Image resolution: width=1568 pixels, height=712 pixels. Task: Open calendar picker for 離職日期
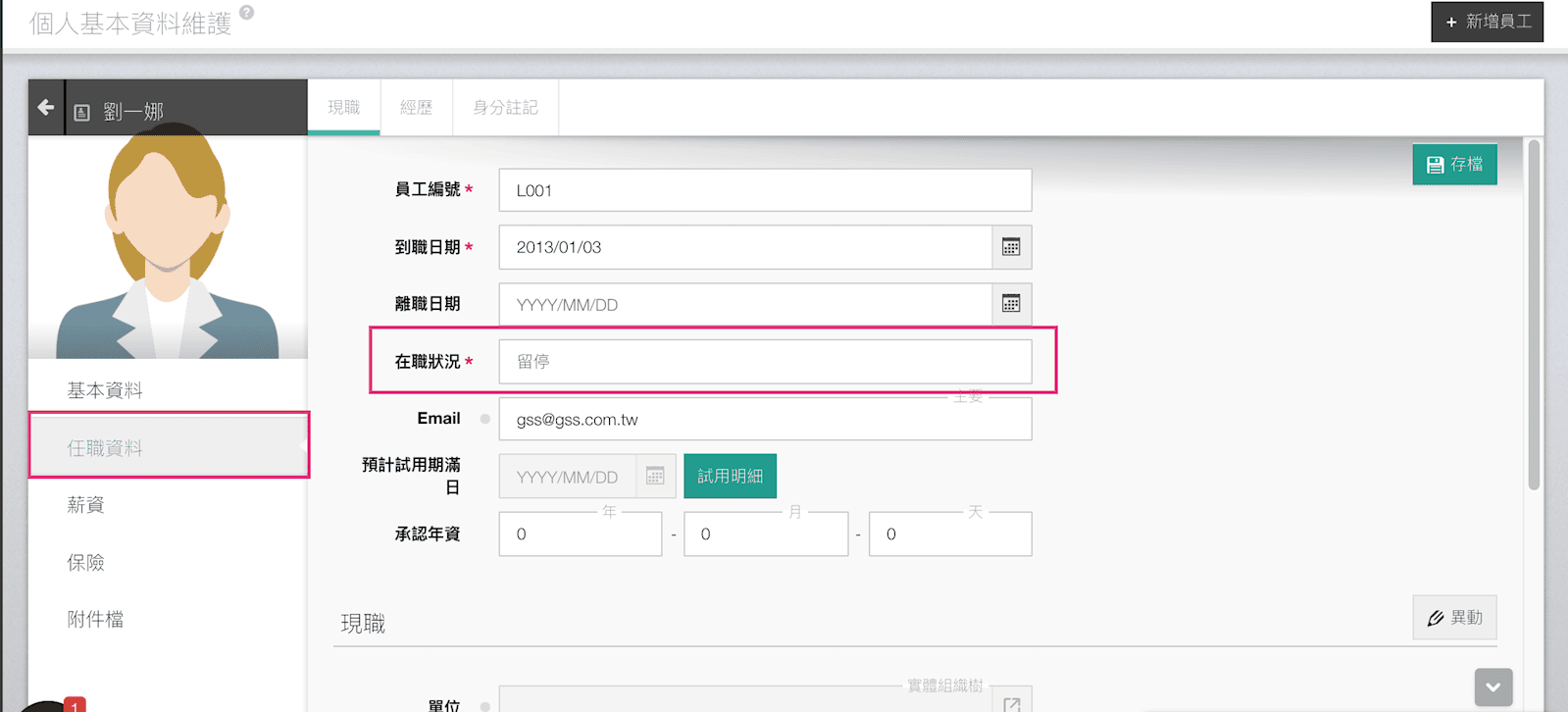tap(1011, 304)
